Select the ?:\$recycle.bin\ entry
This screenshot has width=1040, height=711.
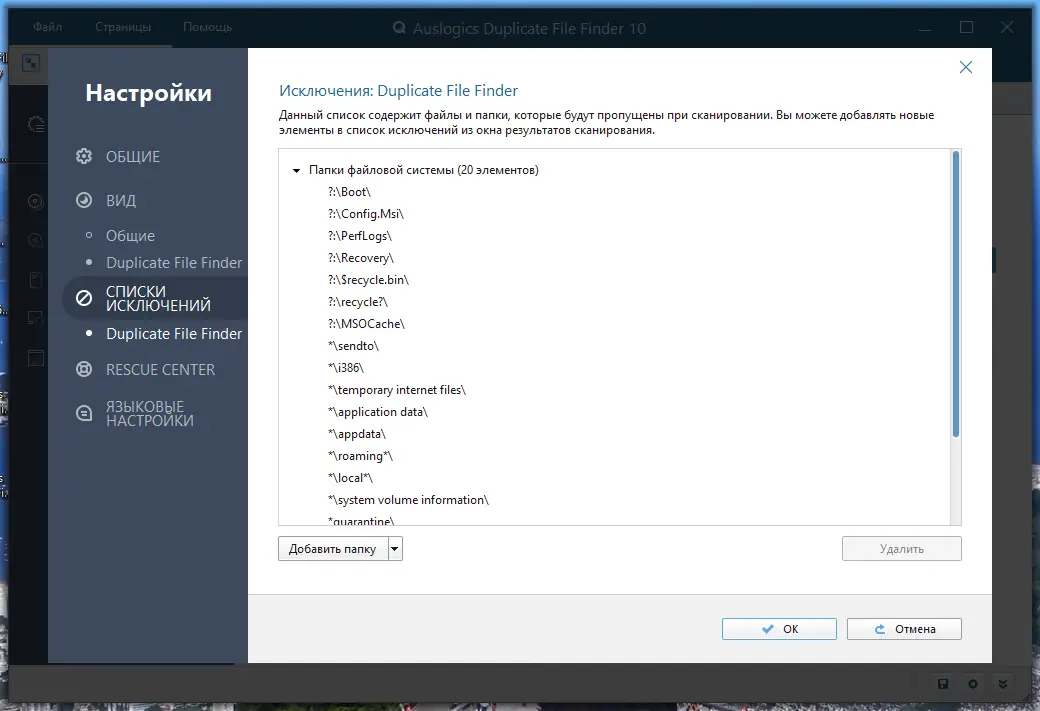click(368, 279)
